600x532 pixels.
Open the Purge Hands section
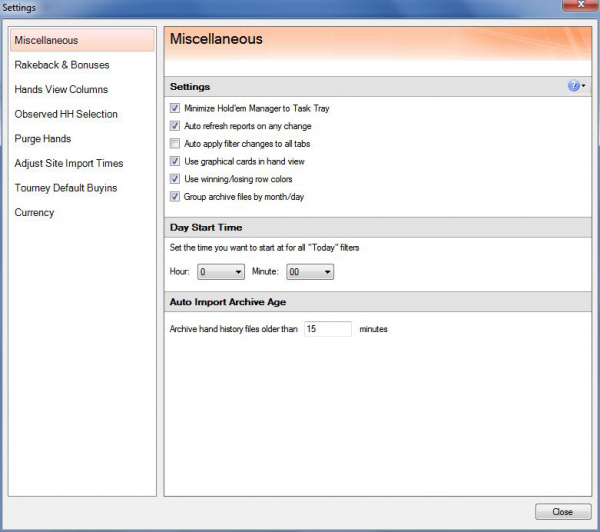coord(43,139)
